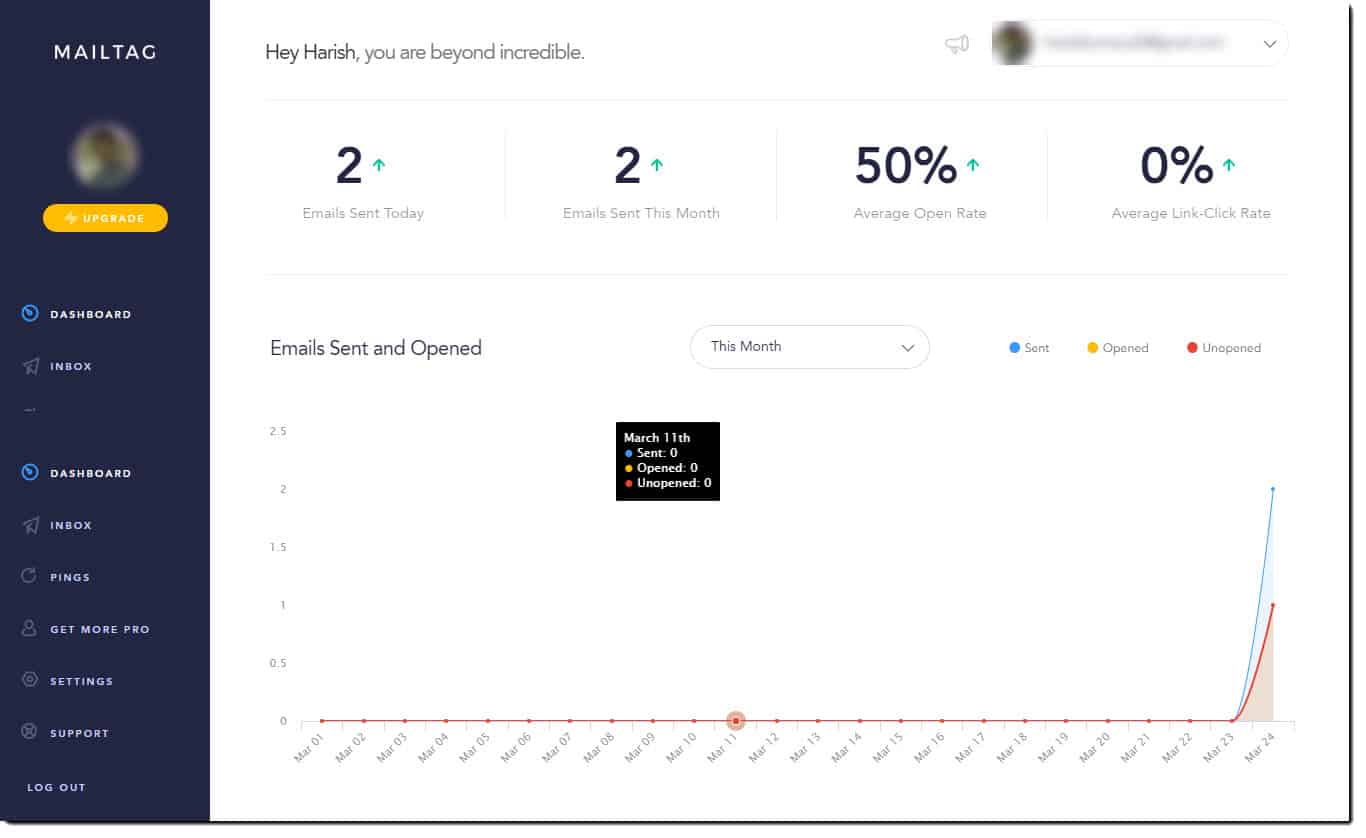1366x838 pixels.
Task: Open the Inbox label directly above Pings
Action: (71, 525)
